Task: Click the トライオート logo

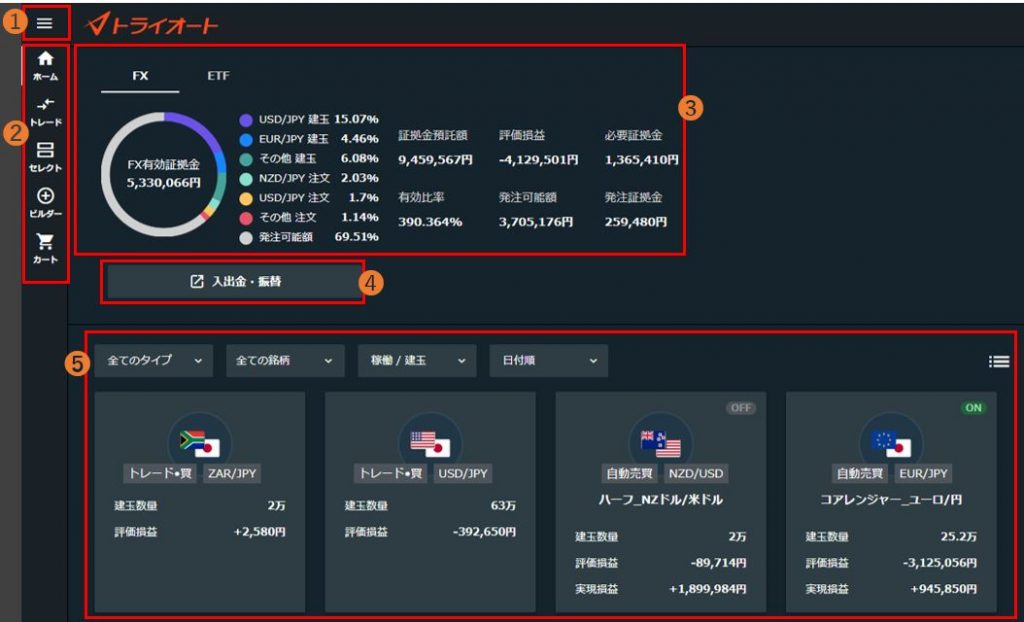Action: coord(152,25)
